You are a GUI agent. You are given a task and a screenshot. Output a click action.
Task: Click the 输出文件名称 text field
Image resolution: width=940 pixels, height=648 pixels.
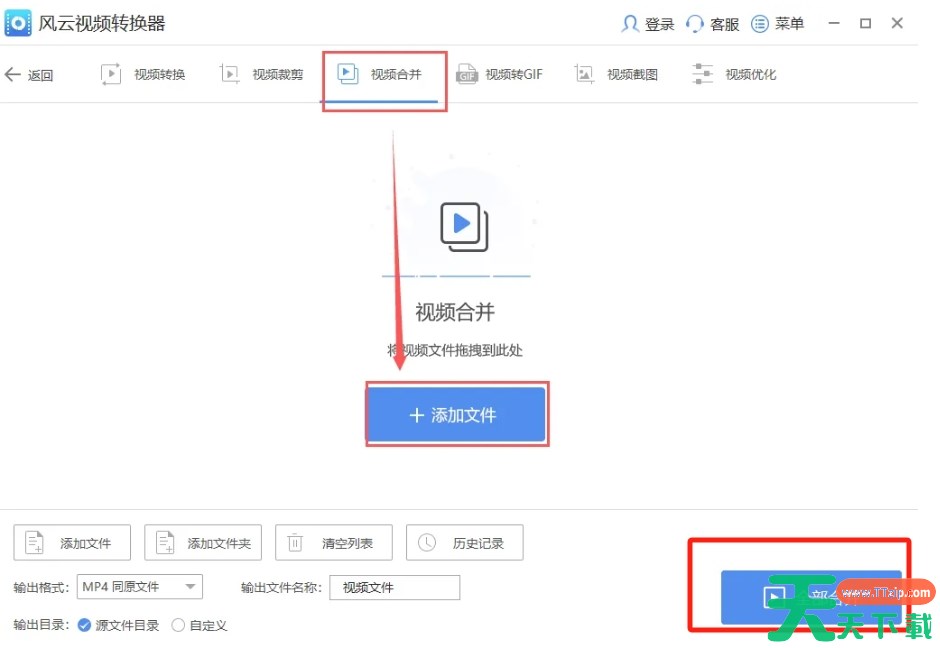click(395, 587)
